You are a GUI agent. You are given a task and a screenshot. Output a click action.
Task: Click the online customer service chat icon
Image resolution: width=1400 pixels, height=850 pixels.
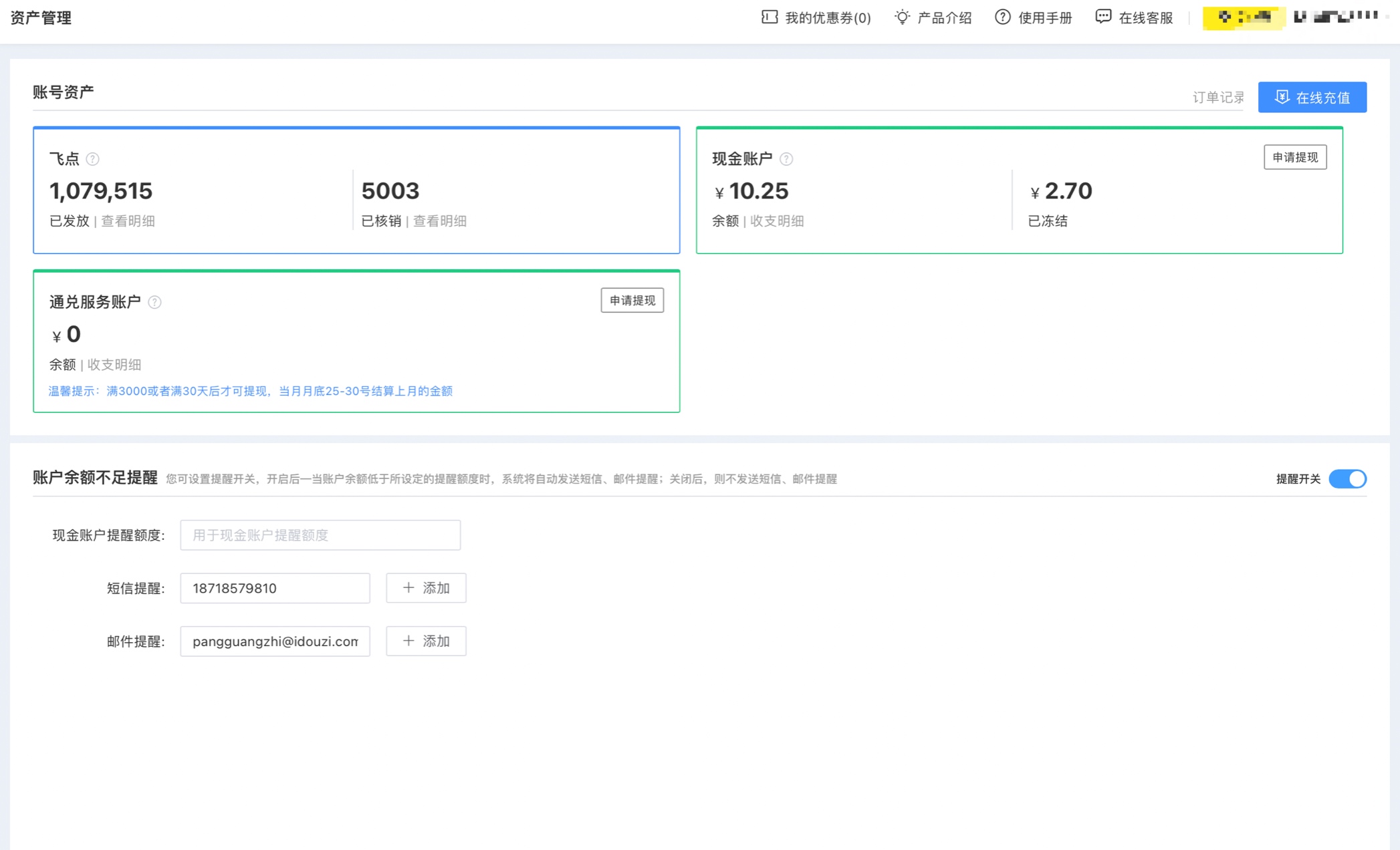1103,17
